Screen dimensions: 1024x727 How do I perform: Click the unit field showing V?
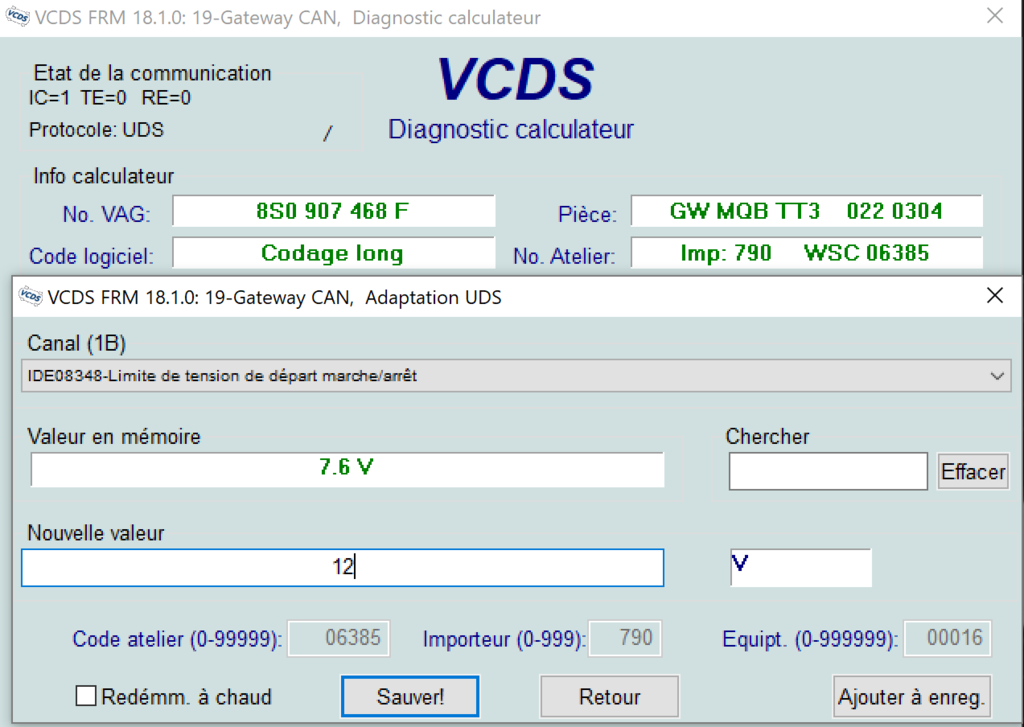(800, 567)
